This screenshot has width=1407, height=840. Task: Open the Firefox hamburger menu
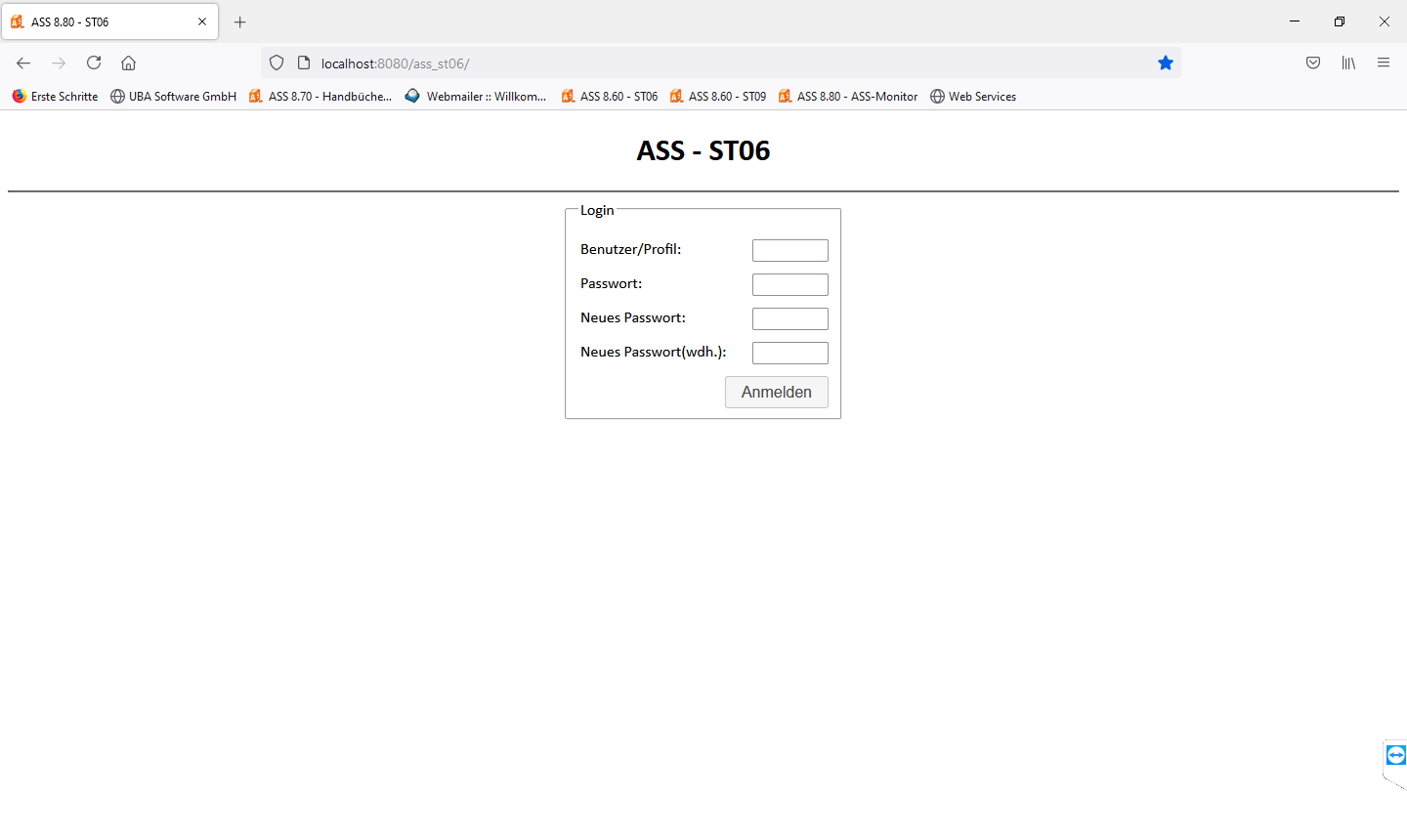click(x=1384, y=63)
